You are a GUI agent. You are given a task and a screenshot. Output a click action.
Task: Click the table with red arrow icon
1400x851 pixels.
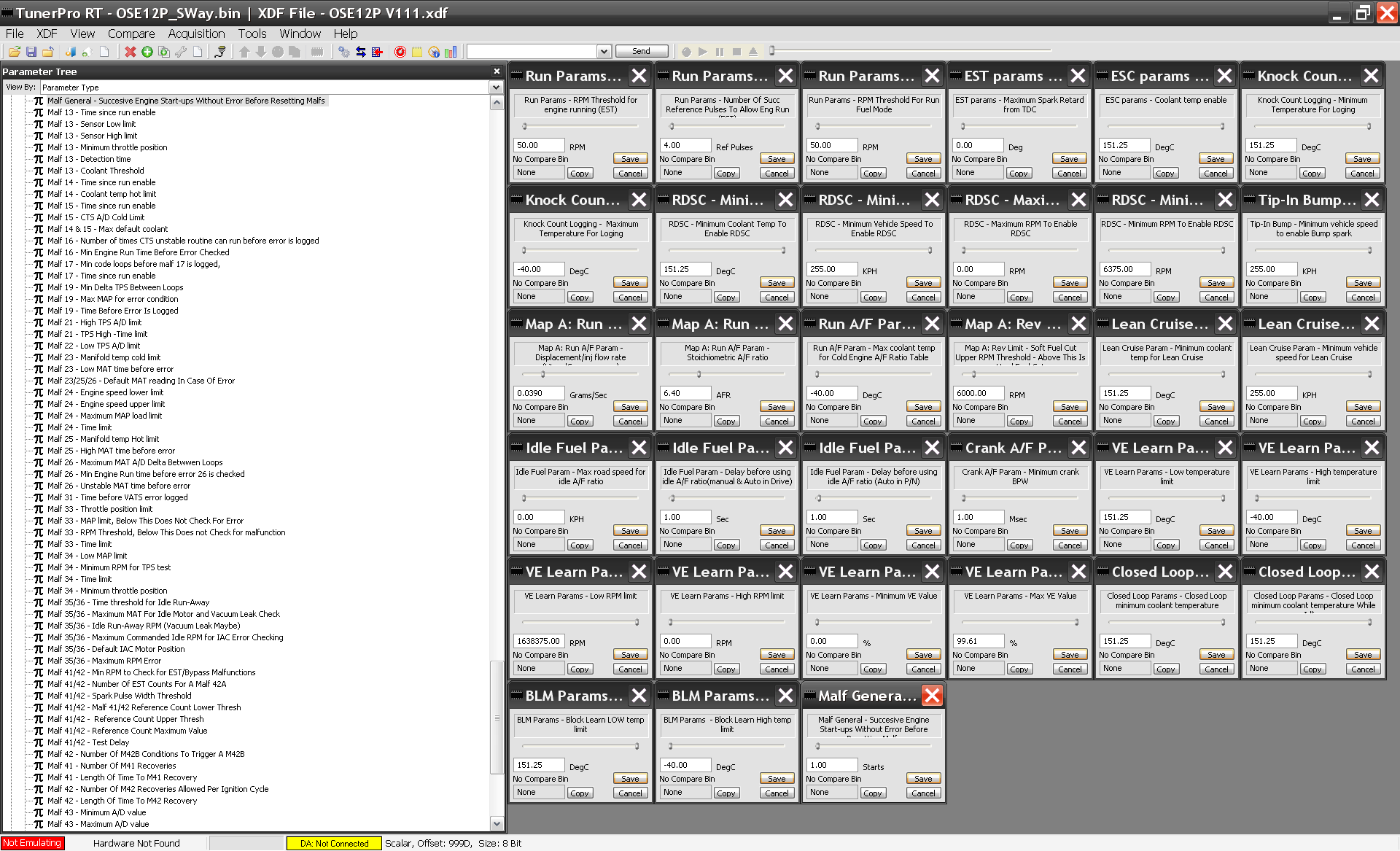pos(378,52)
